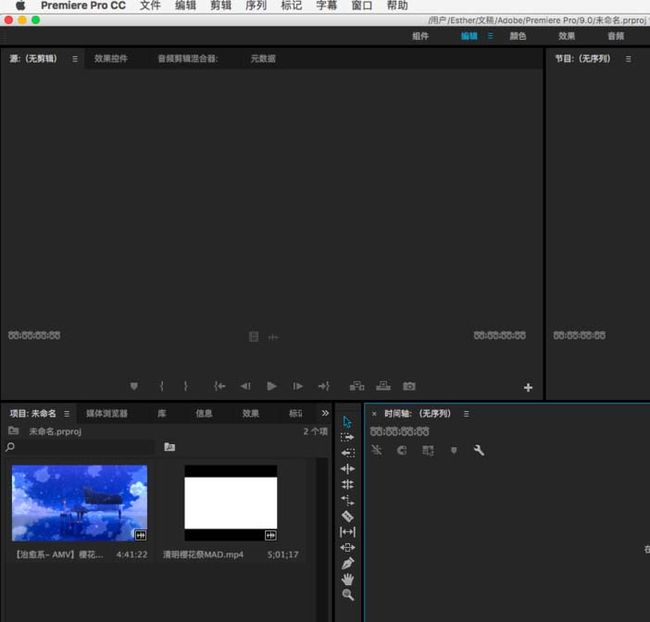Open the 剪辑 menu
Viewport: 650px width, 622px height.
[221, 6]
